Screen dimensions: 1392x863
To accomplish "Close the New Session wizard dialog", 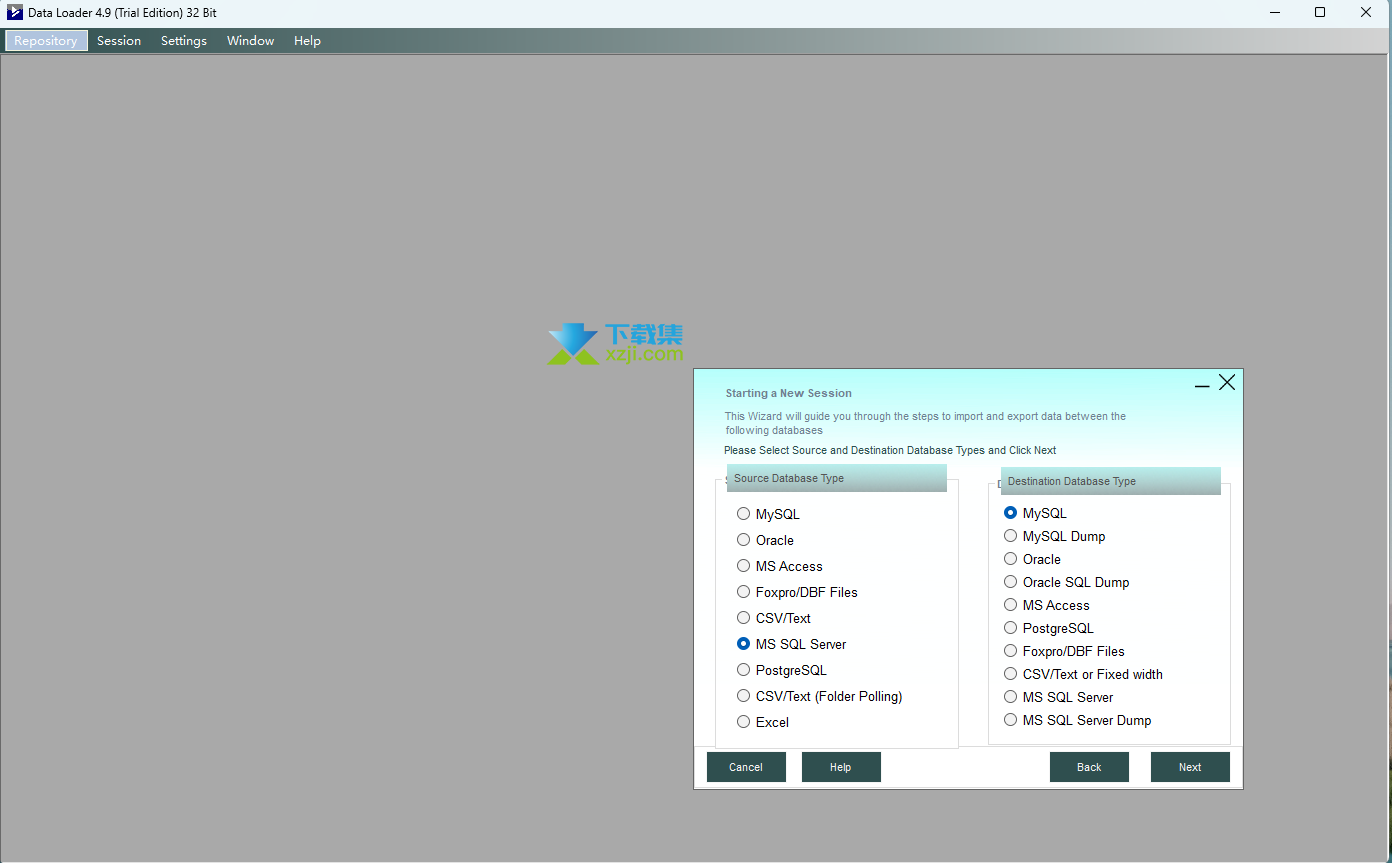I will tap(1227, 383).
